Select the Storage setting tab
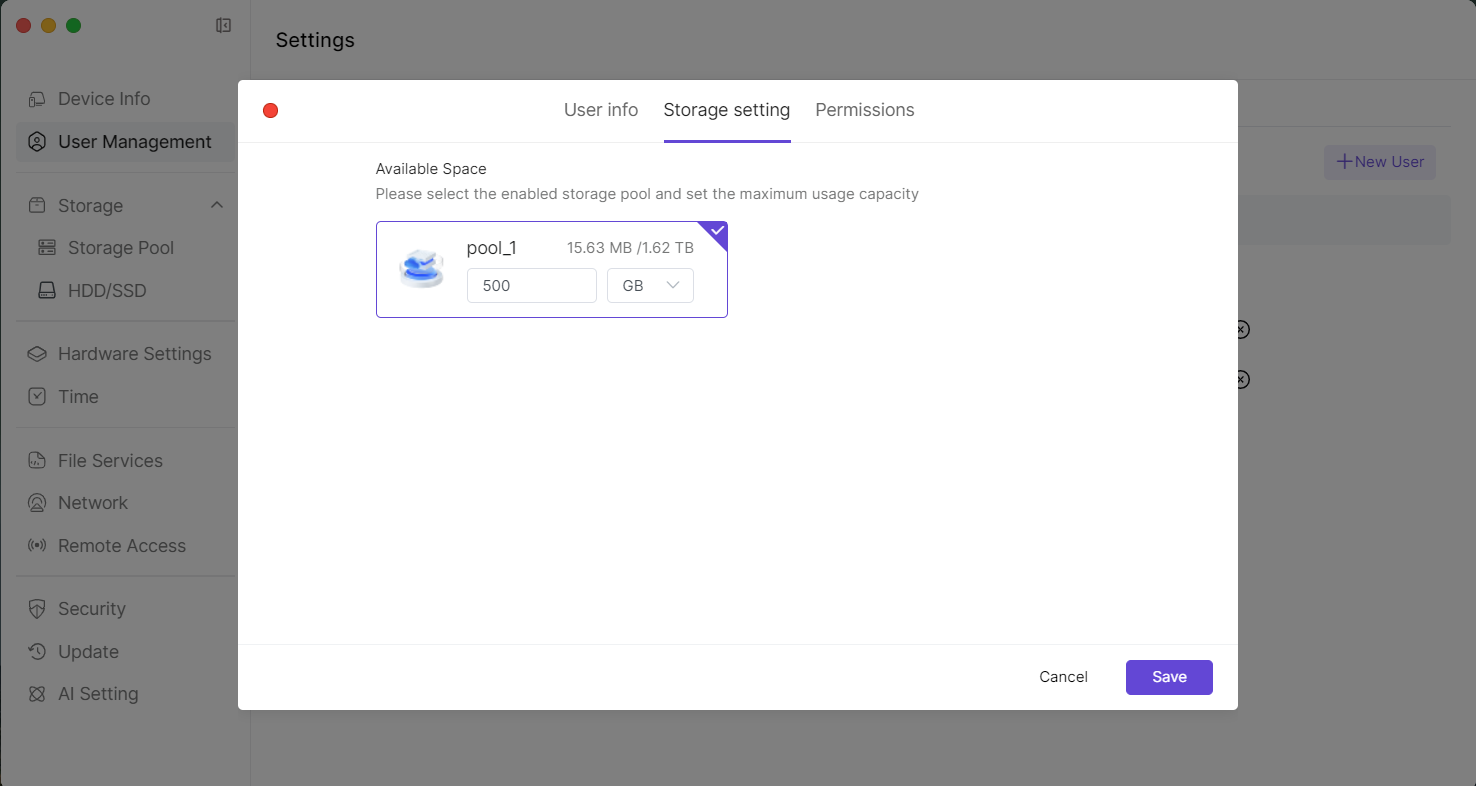The height and width of the screenshot is (786, 1476). point(727,110)
